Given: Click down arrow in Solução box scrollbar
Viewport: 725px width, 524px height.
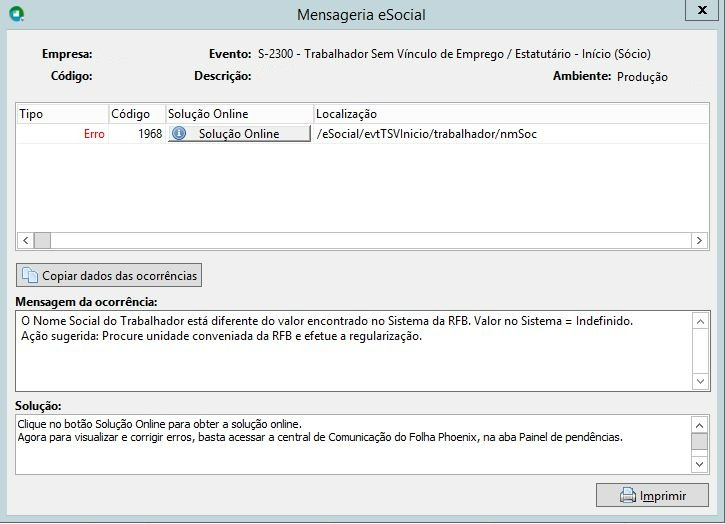Looking at the screenshot, I should (700, 464).
